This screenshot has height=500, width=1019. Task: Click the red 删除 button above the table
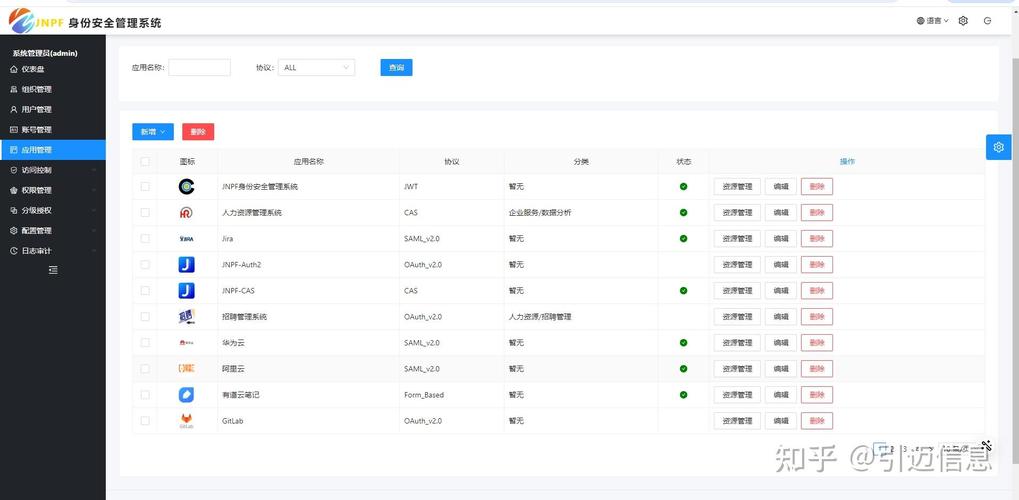[198, 132]
